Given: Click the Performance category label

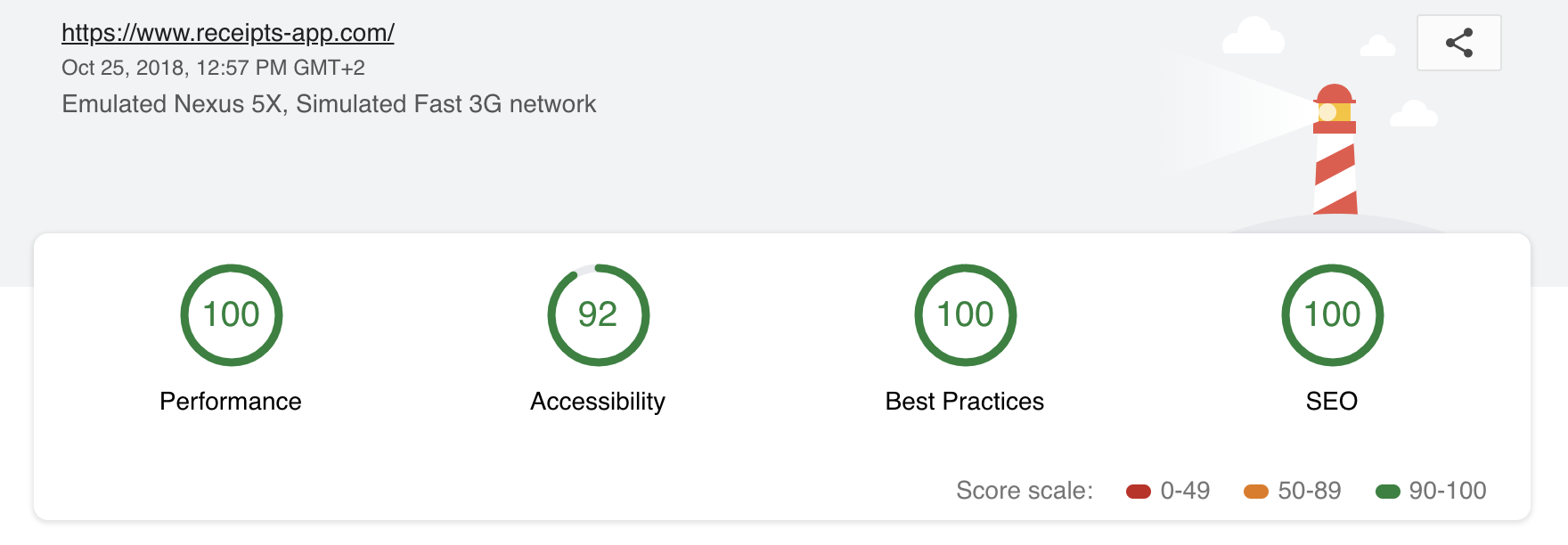Looking at the screenshot, I should [231, 402].
